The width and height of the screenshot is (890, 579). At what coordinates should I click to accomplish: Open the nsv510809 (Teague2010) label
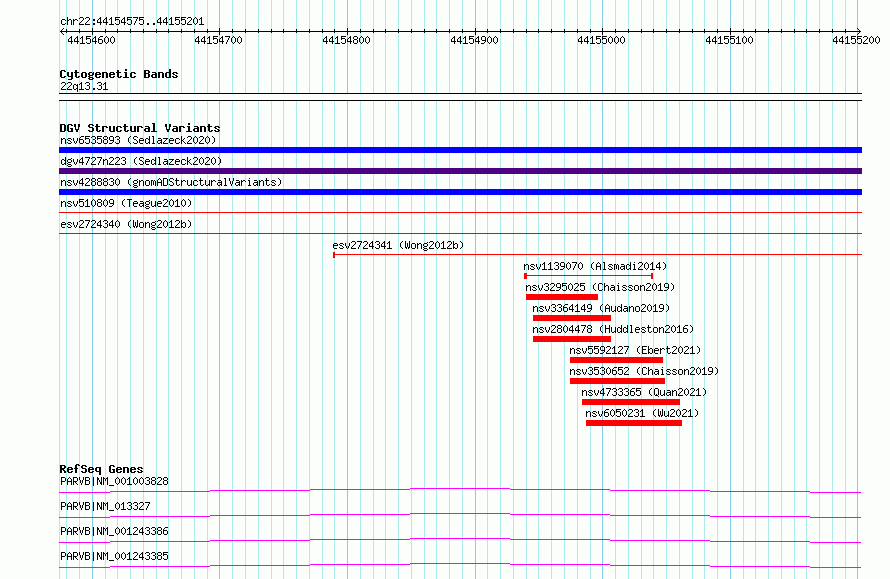click(x=126, y=203)
